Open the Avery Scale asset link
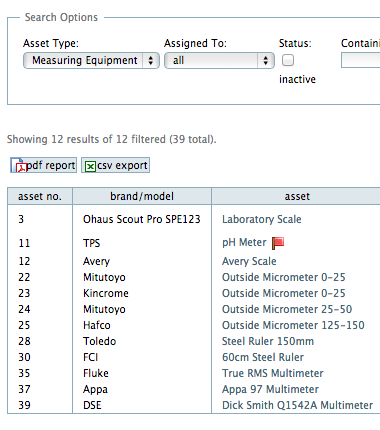The height and width of the screenshot is (430, 380). pyautogui.click(x=249, y=261)
